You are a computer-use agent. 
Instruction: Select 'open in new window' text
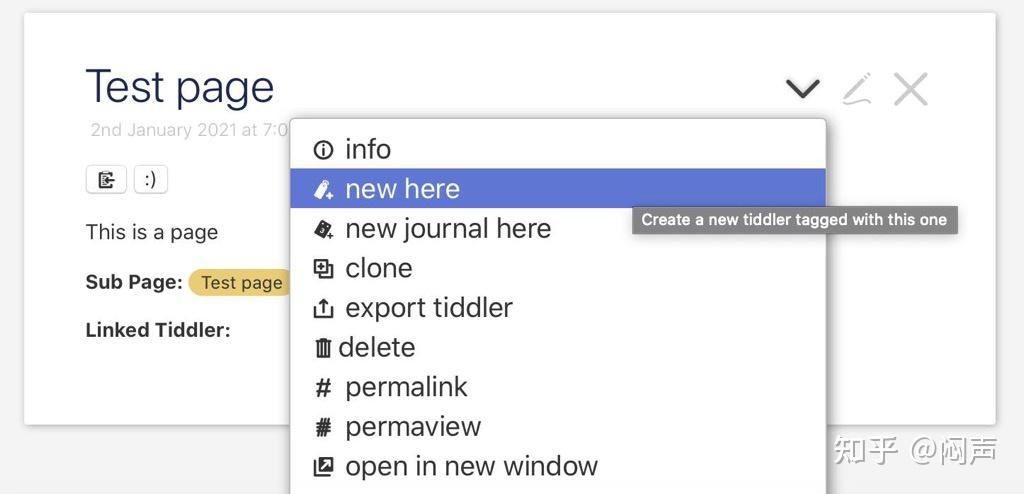[x=471, y=467]
